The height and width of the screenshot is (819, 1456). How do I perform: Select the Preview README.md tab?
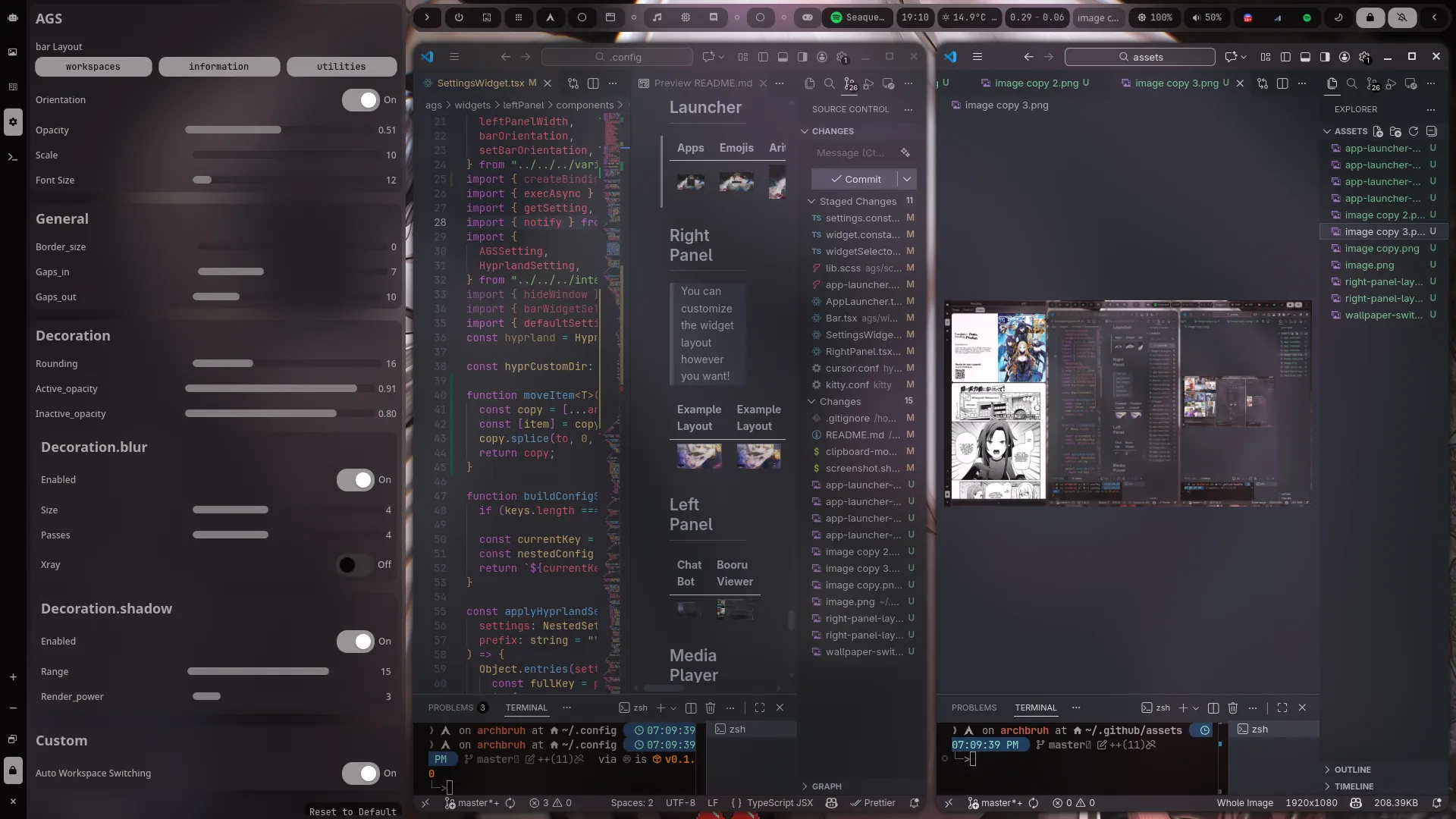[703, 83]
